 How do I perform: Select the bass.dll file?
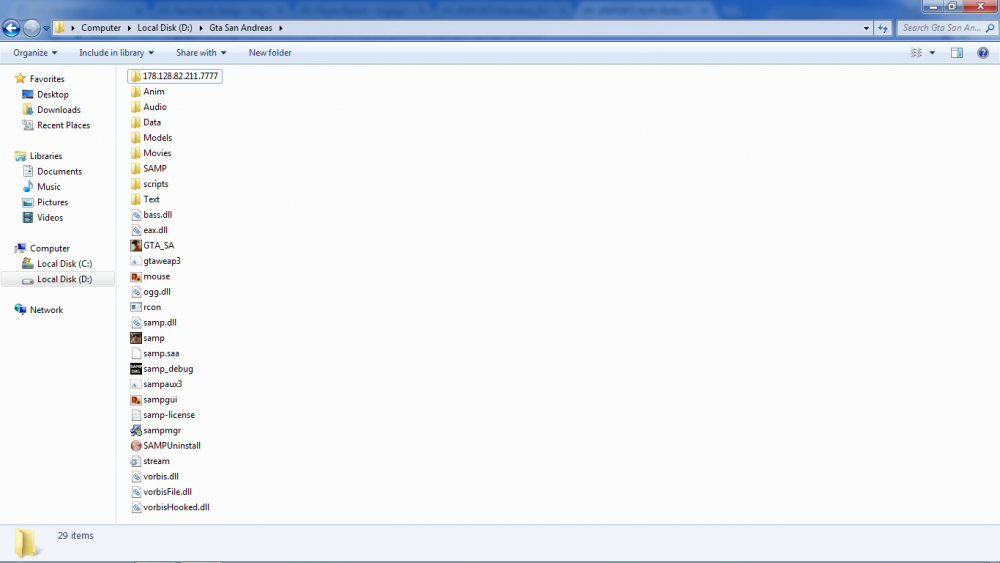pos(151,215)
